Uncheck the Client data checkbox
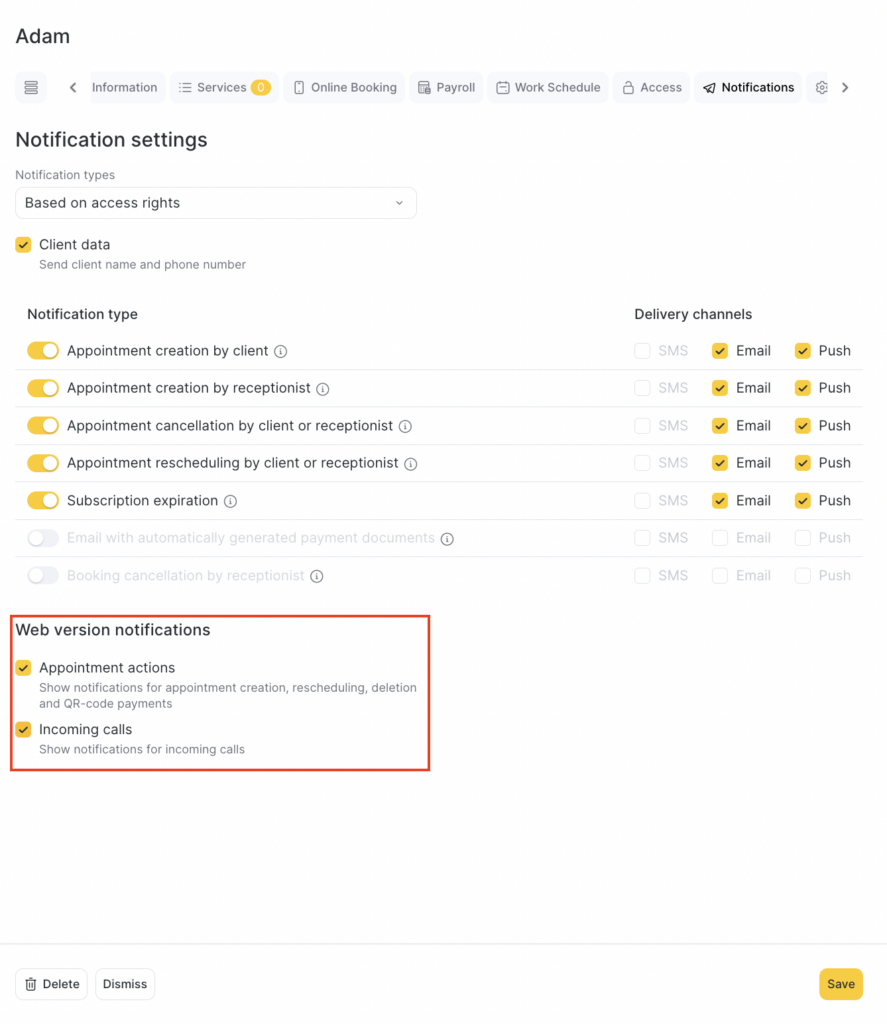The image size is (887, 1024). pos(23,245)
